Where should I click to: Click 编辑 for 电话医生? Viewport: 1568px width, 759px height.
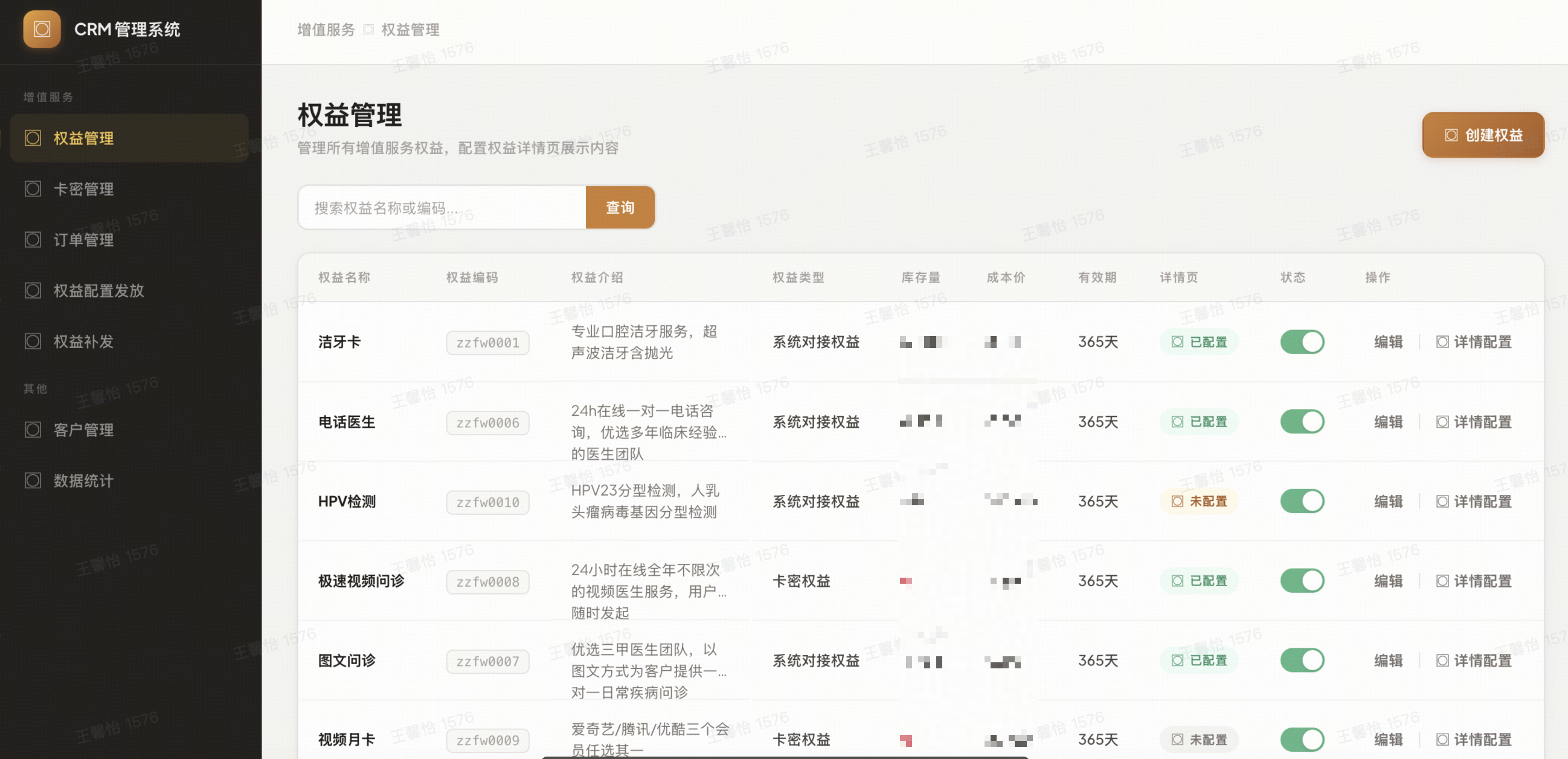tap(1388, 422)
